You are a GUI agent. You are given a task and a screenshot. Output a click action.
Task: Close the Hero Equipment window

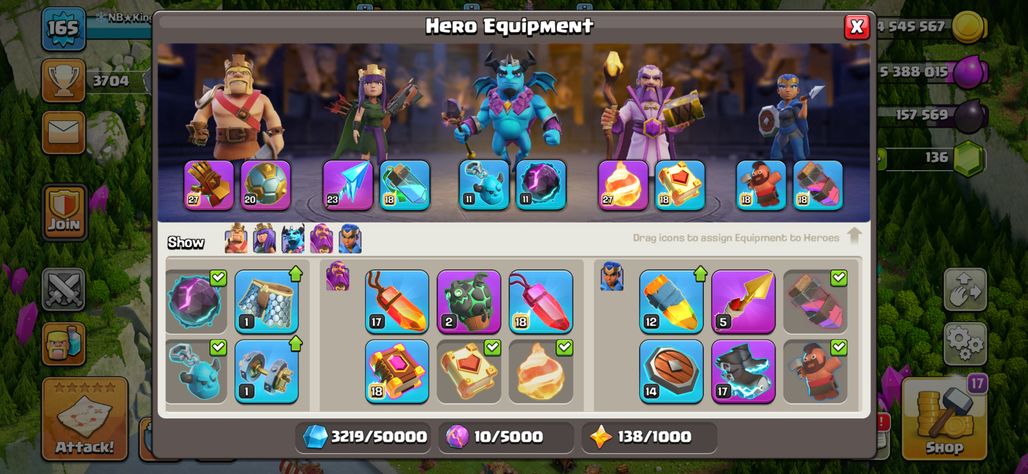click(x=856, y=26)
